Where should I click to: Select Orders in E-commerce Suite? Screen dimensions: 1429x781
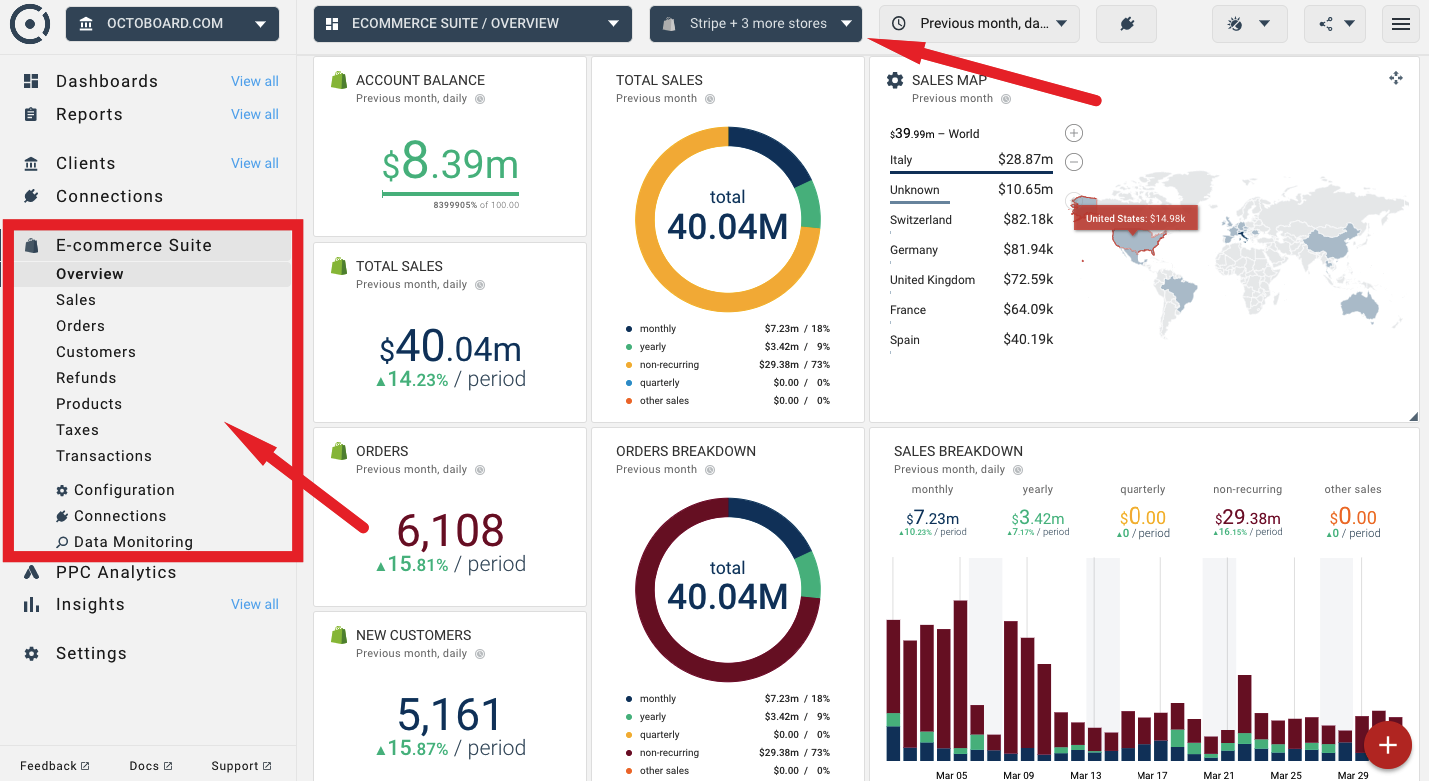[80, 326]
